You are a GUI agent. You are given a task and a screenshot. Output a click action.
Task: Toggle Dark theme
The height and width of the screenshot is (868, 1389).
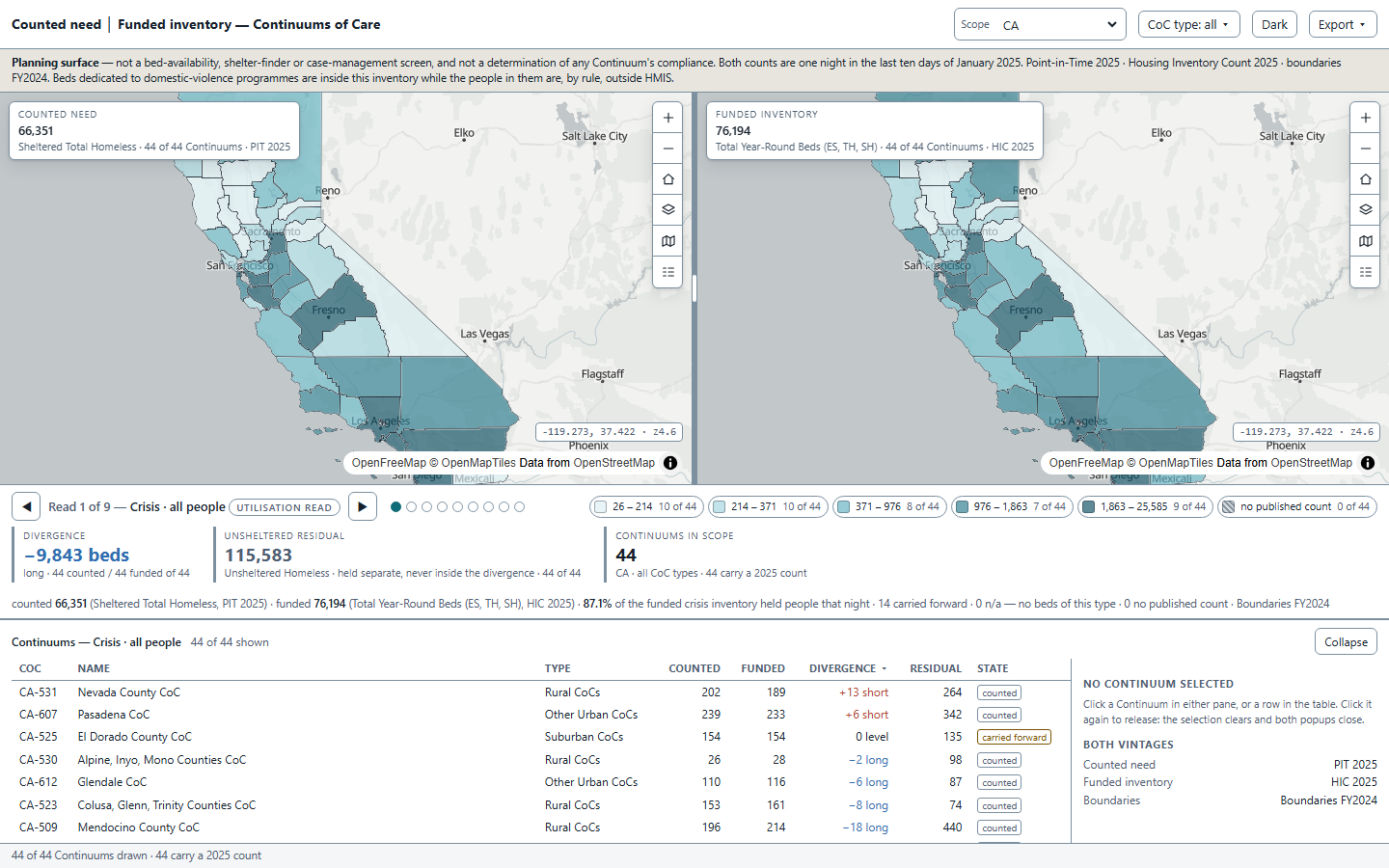[1274, 25]
